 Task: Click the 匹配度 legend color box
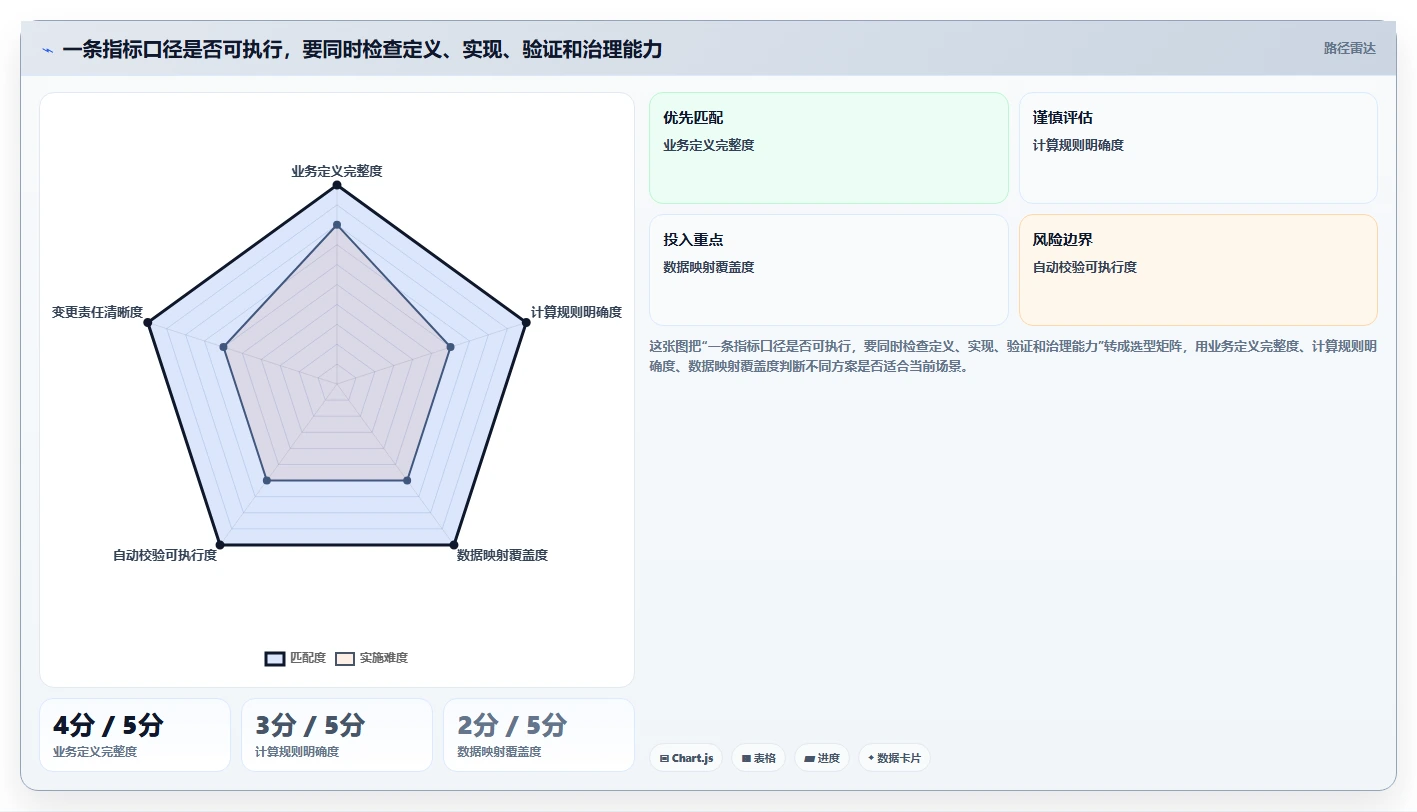[x=275, y=658]
